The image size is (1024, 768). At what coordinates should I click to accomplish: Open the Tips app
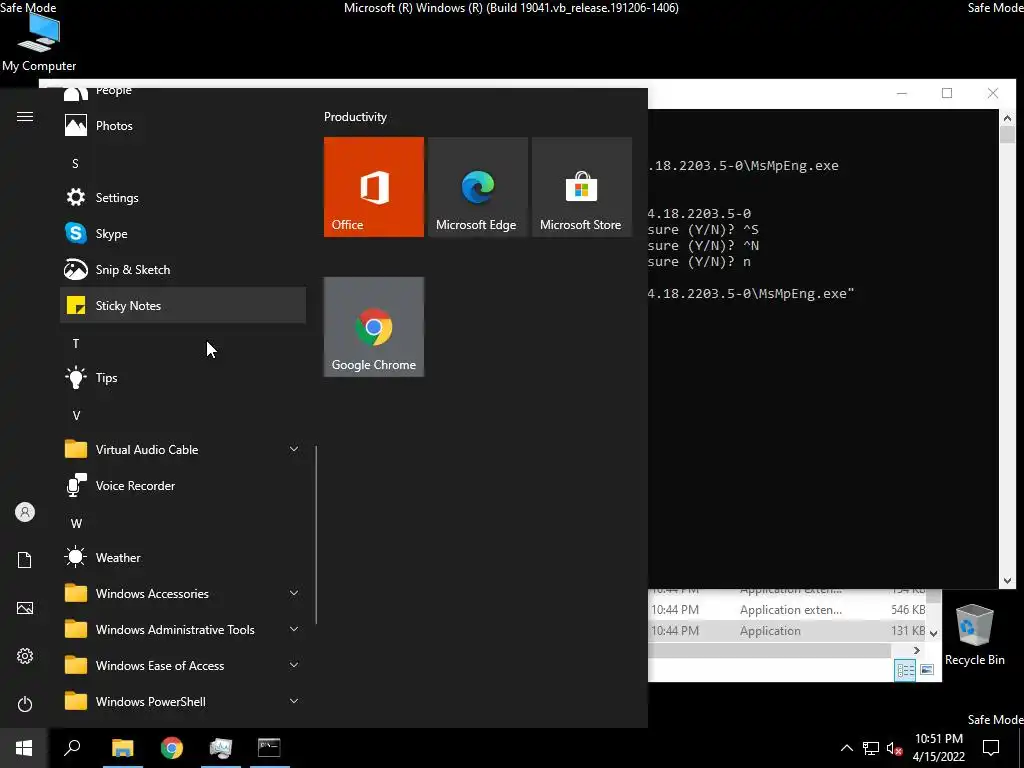[x=183, y=377]
